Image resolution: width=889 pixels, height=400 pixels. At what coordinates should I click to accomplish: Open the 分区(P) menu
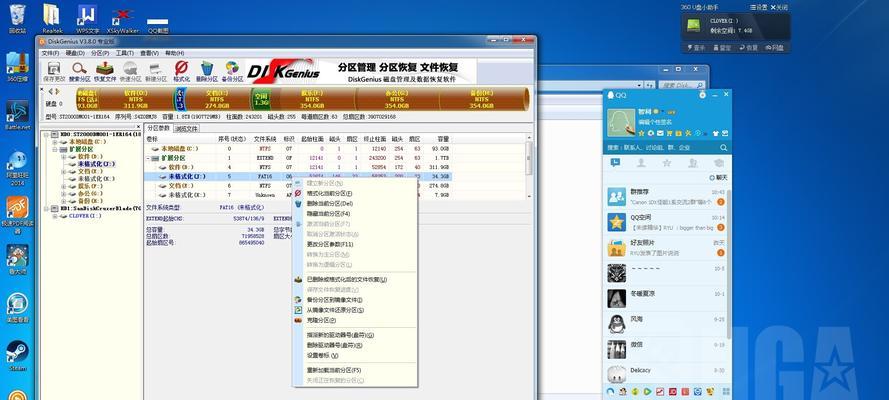click(x=100, y=53)
